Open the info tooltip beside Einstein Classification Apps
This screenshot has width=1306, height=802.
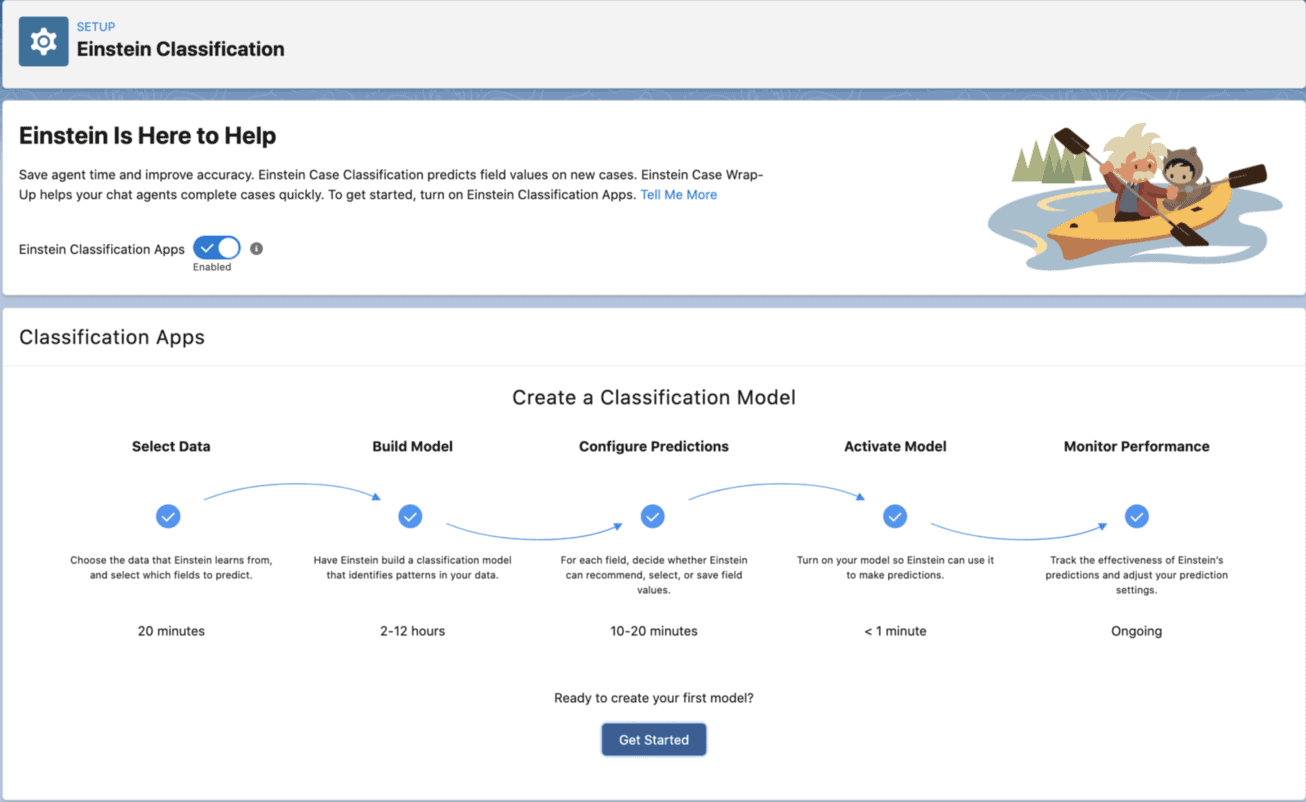257,249
